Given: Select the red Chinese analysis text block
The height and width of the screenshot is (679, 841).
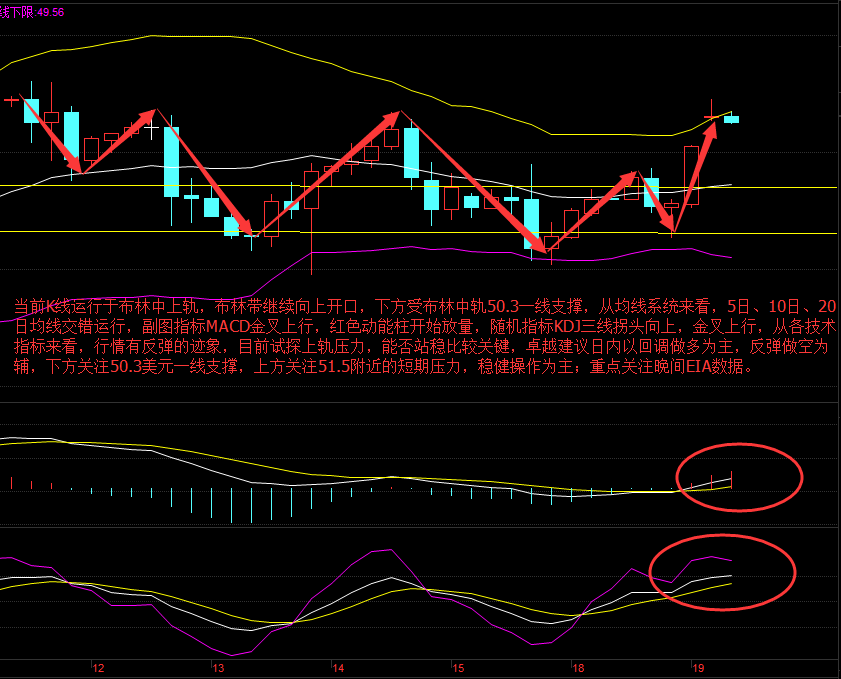Looking at the screenshot, I should pos(420,336).
